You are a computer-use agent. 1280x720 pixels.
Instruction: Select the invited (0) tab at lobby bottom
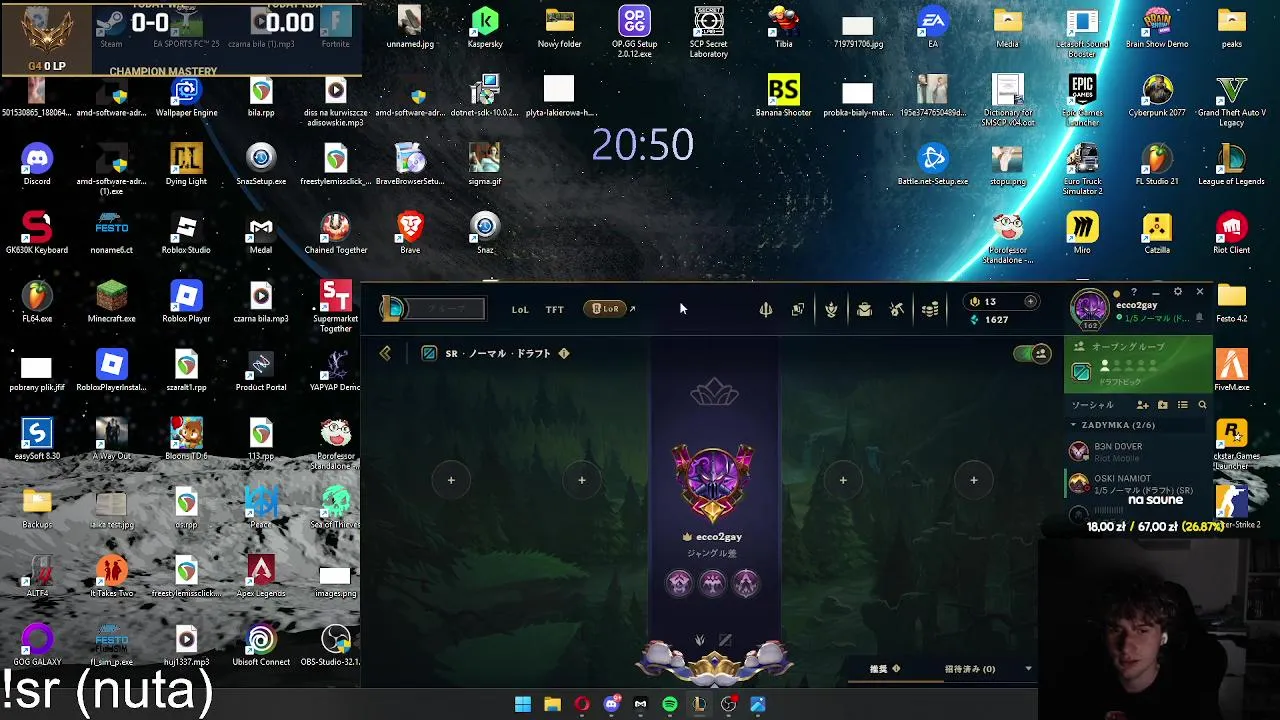click(x=970, y=669)
